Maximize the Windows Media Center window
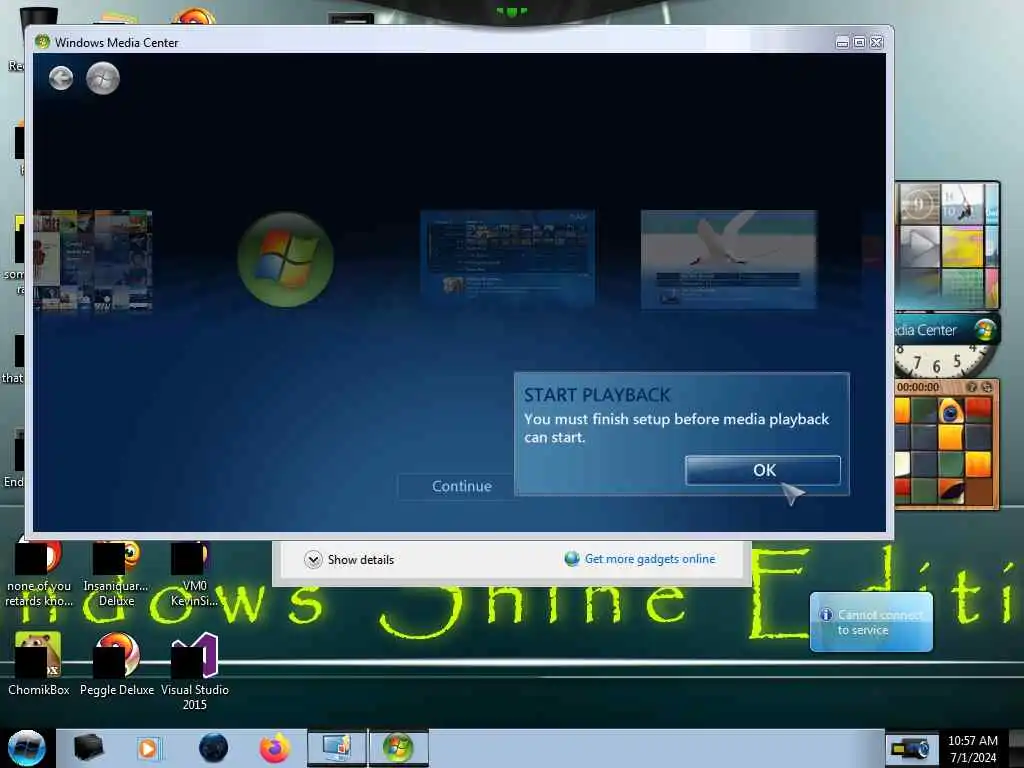1024x768 pixels. 859,42
